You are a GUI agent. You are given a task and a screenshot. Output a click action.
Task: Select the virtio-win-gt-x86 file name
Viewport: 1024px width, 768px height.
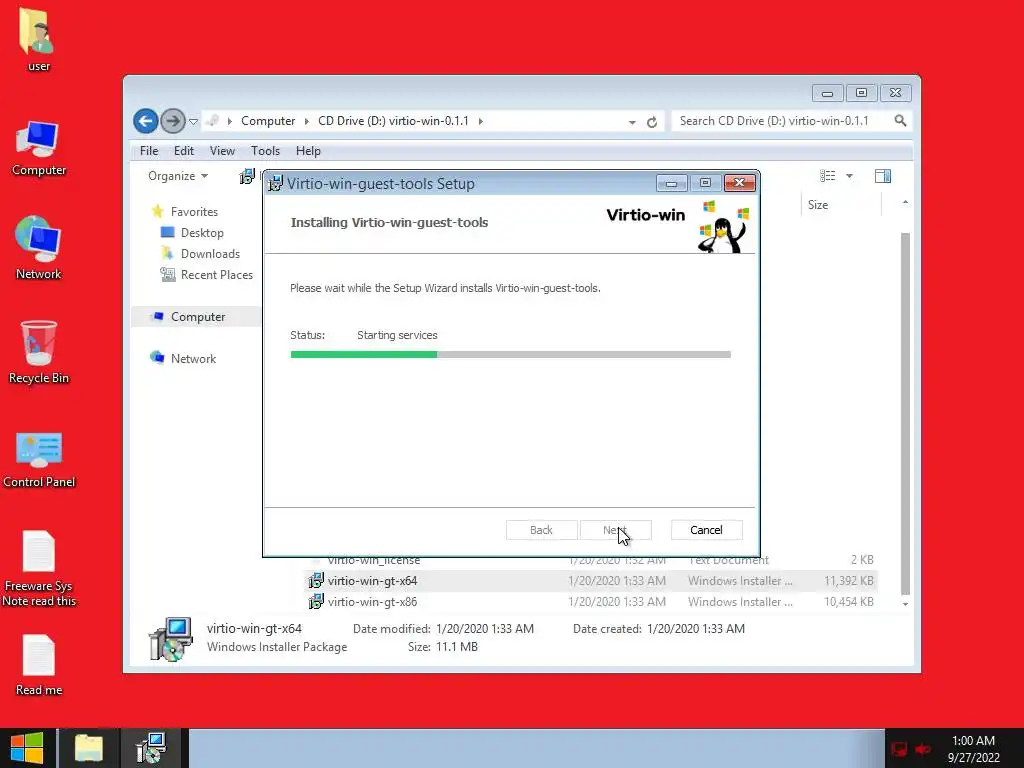(x=372, y=601)
